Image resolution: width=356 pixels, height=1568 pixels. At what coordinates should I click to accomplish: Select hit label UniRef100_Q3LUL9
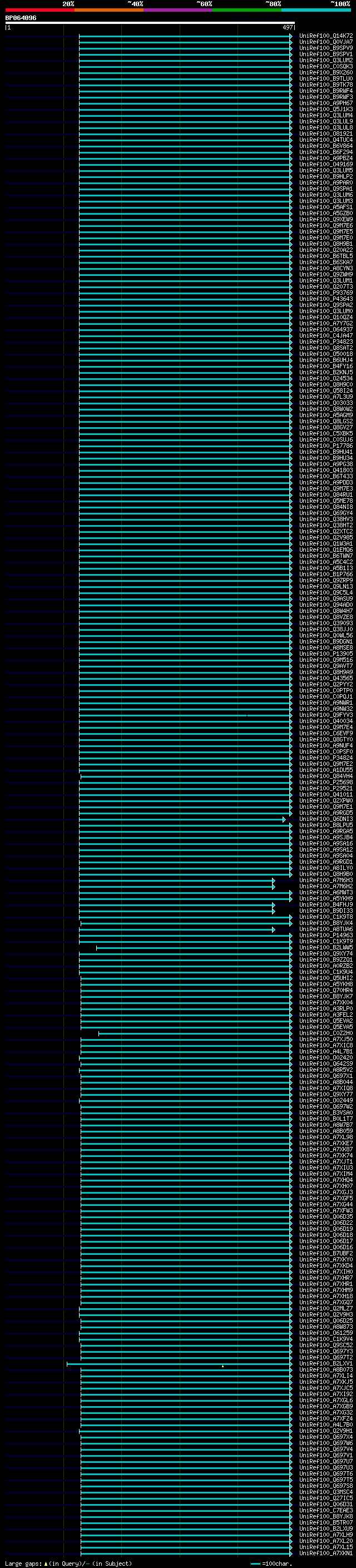(x=326, y=122)
